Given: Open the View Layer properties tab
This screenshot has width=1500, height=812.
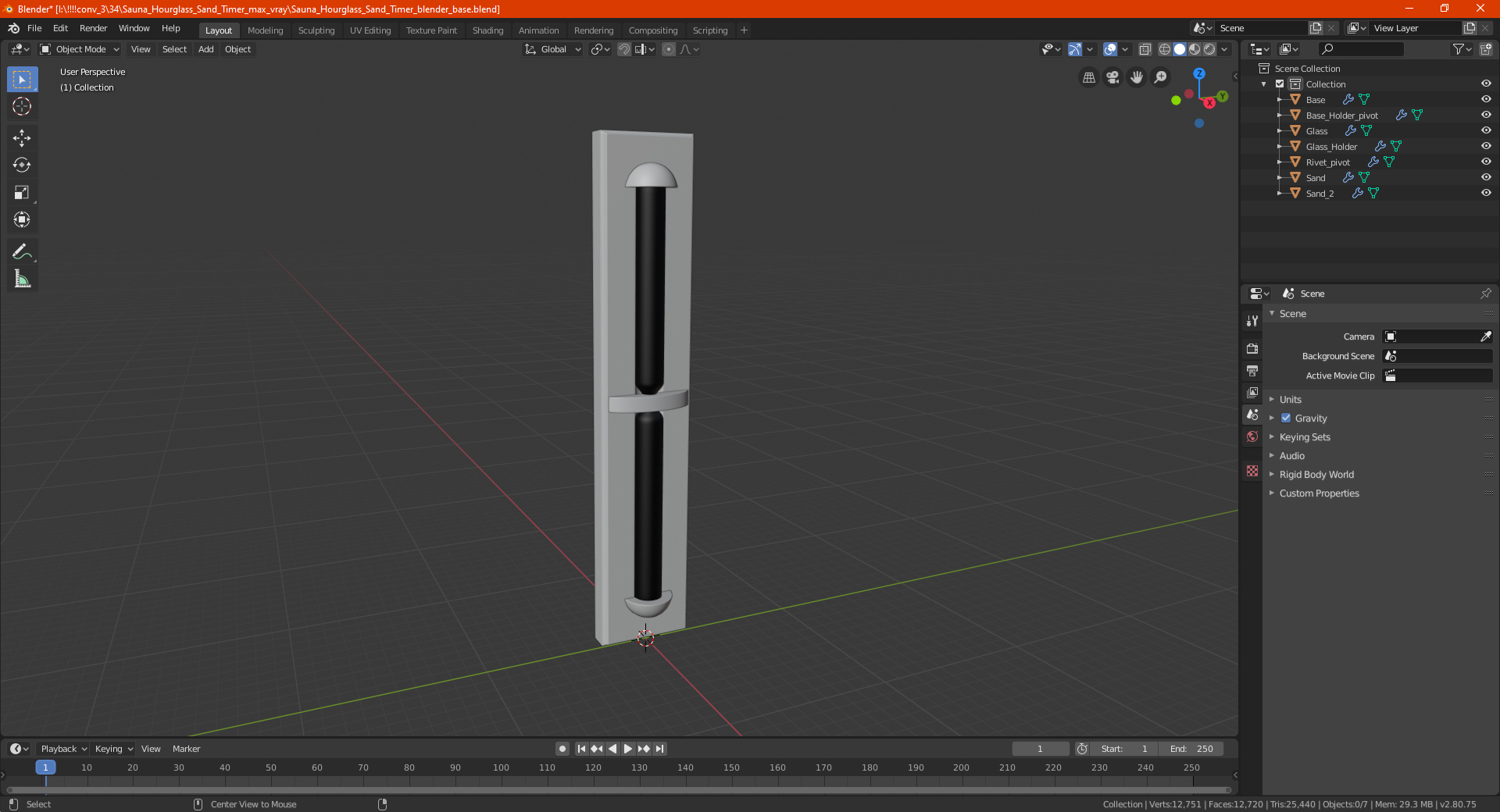Looking at the screenshot, I should 1252,392.
